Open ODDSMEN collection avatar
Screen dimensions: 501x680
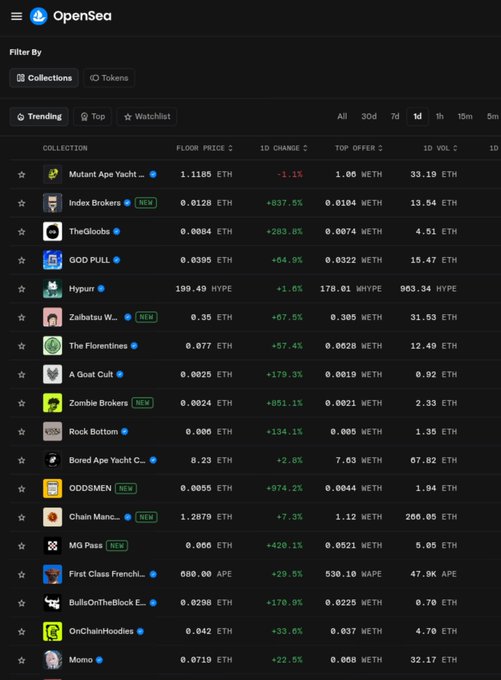pyautogui.click(x=52, y=488)
